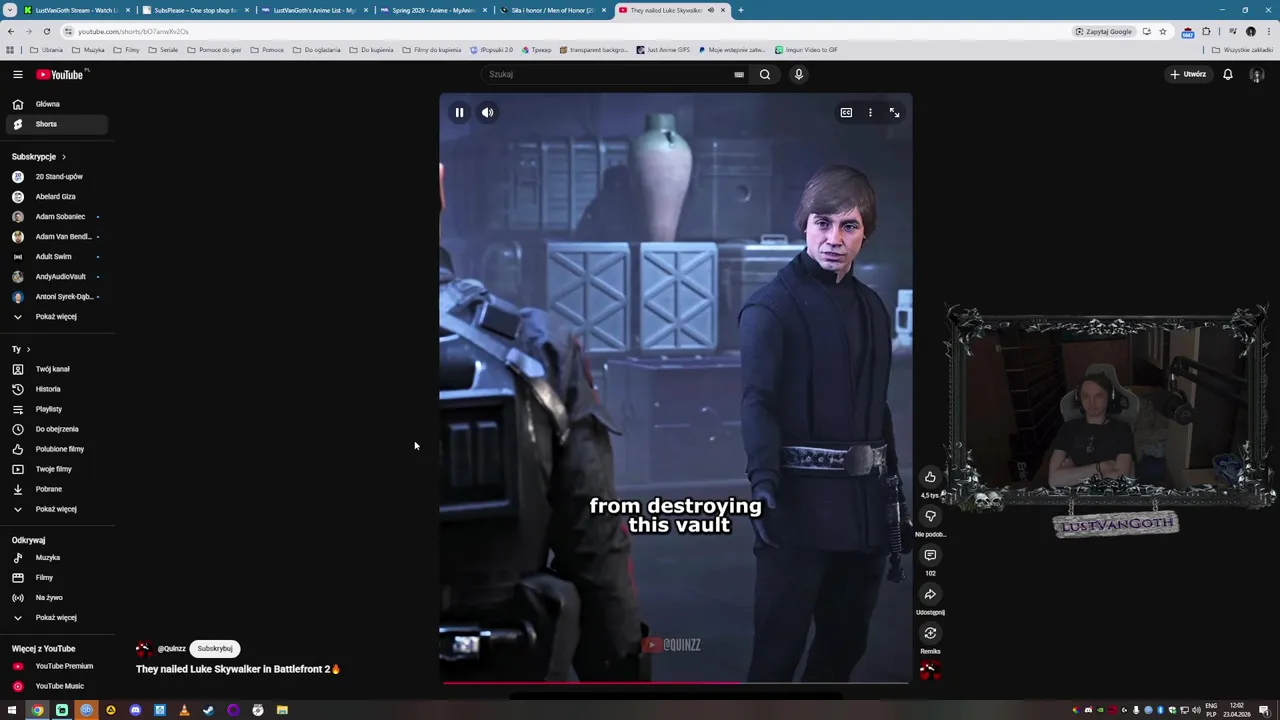Open VLC from the taskbar
Viewport: 1280px width, 720px height.
pos(184,710)
